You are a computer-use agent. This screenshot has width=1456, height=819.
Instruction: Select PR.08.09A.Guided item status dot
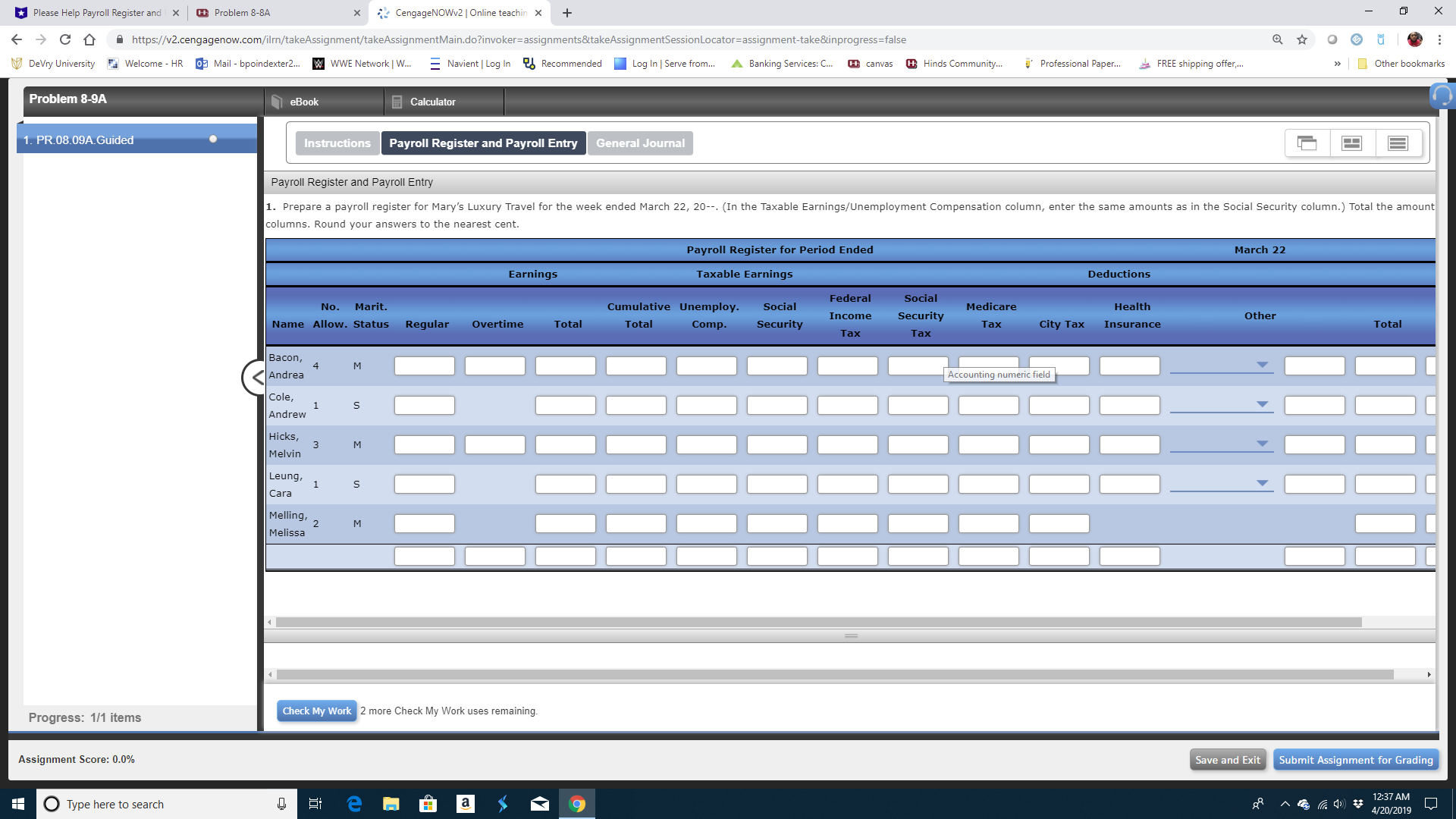(x=213, y=139)
